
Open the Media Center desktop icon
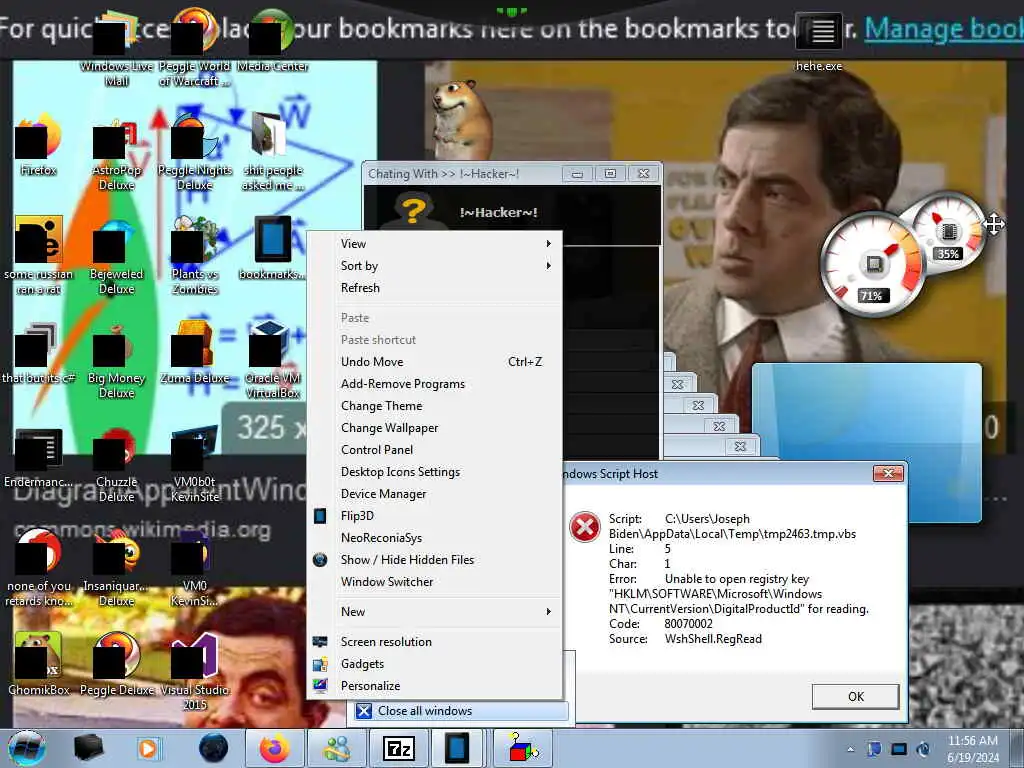pyautogui.click(x=272, y=42)
